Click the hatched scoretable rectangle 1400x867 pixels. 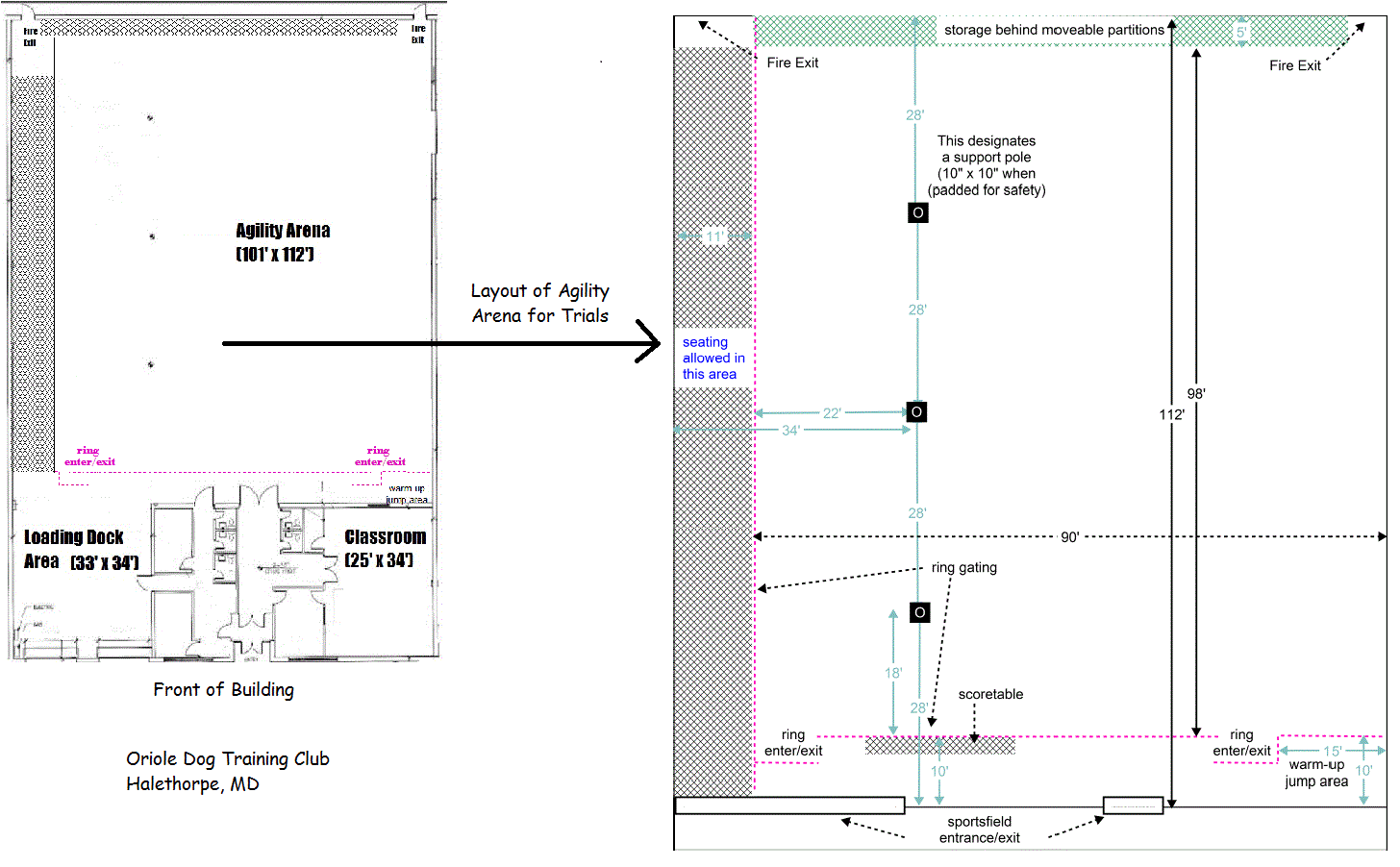[x=939, y=745]
